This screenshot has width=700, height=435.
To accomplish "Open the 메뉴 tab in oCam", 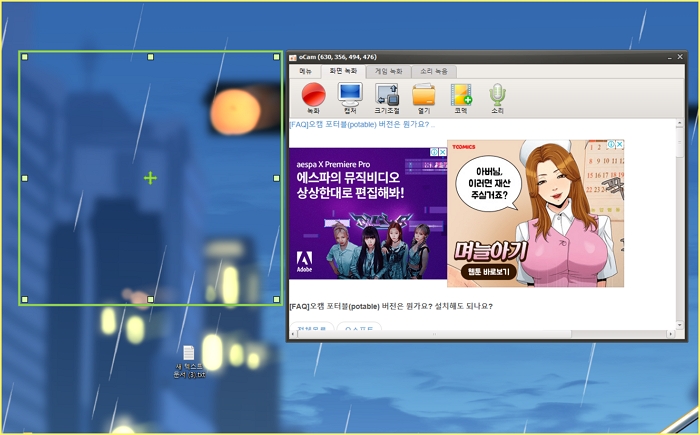I will point(306,71).
